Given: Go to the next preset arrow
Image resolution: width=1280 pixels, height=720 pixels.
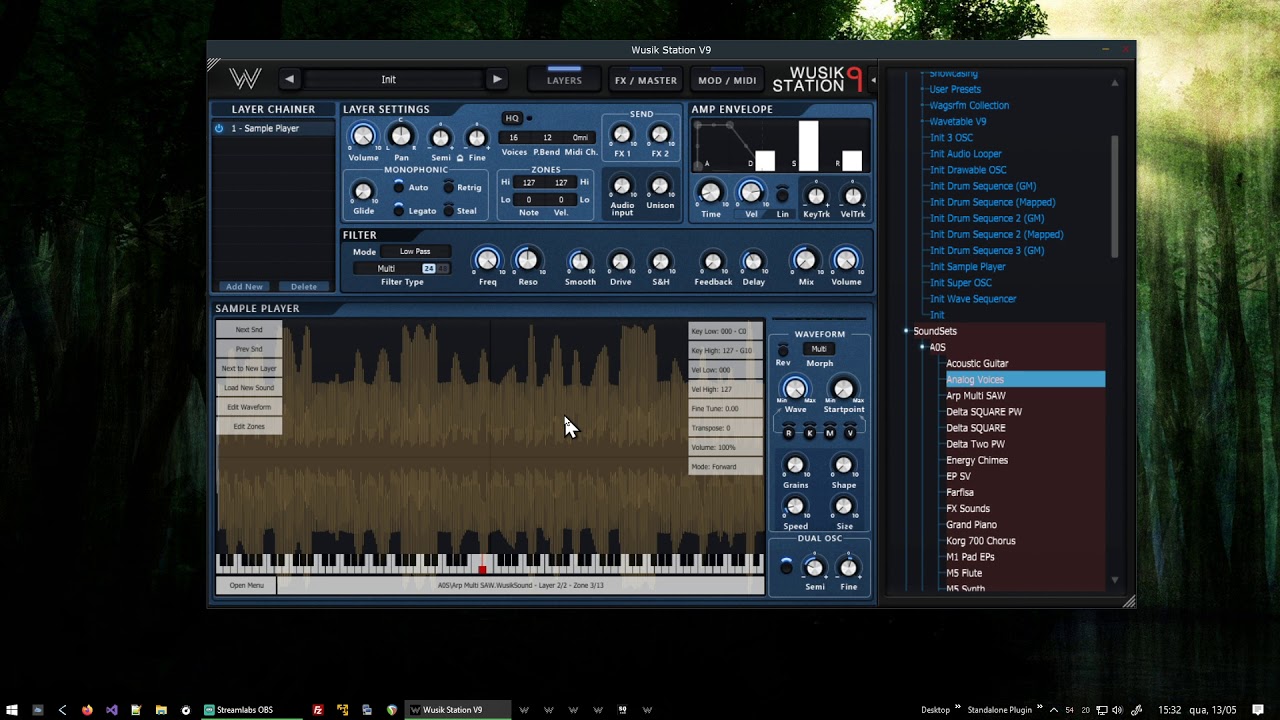Looking at the screenshot, I should pyautogui.click(x=497, y=79).
